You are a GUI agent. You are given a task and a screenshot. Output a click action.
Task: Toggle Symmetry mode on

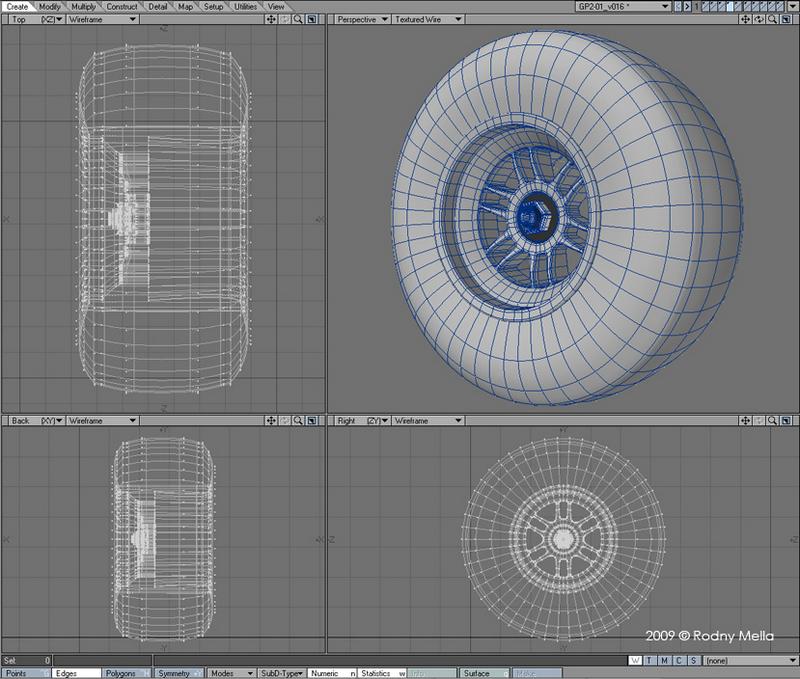tap(178, 673)
